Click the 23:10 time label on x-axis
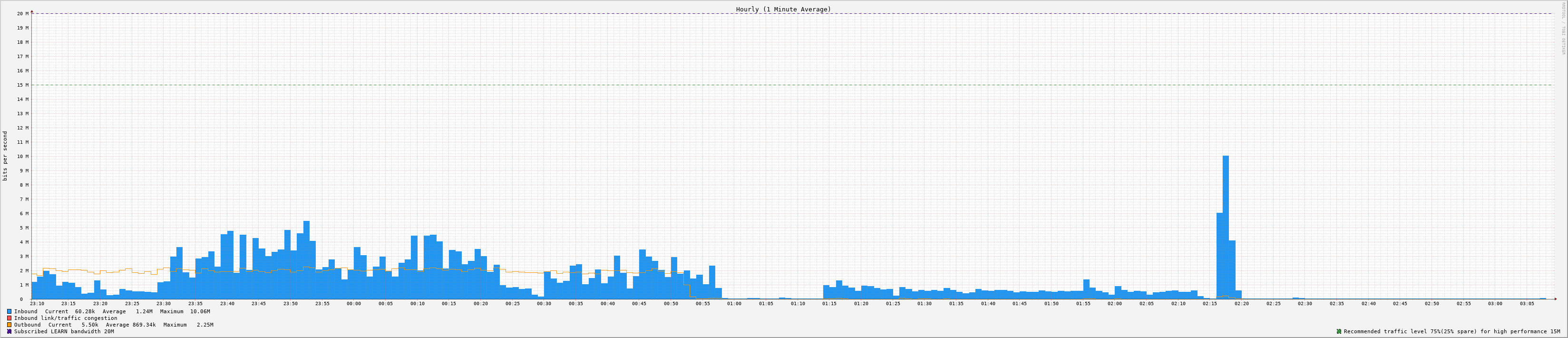Image resolution: width=1568 pixels, height=338 pixels. 37,303
